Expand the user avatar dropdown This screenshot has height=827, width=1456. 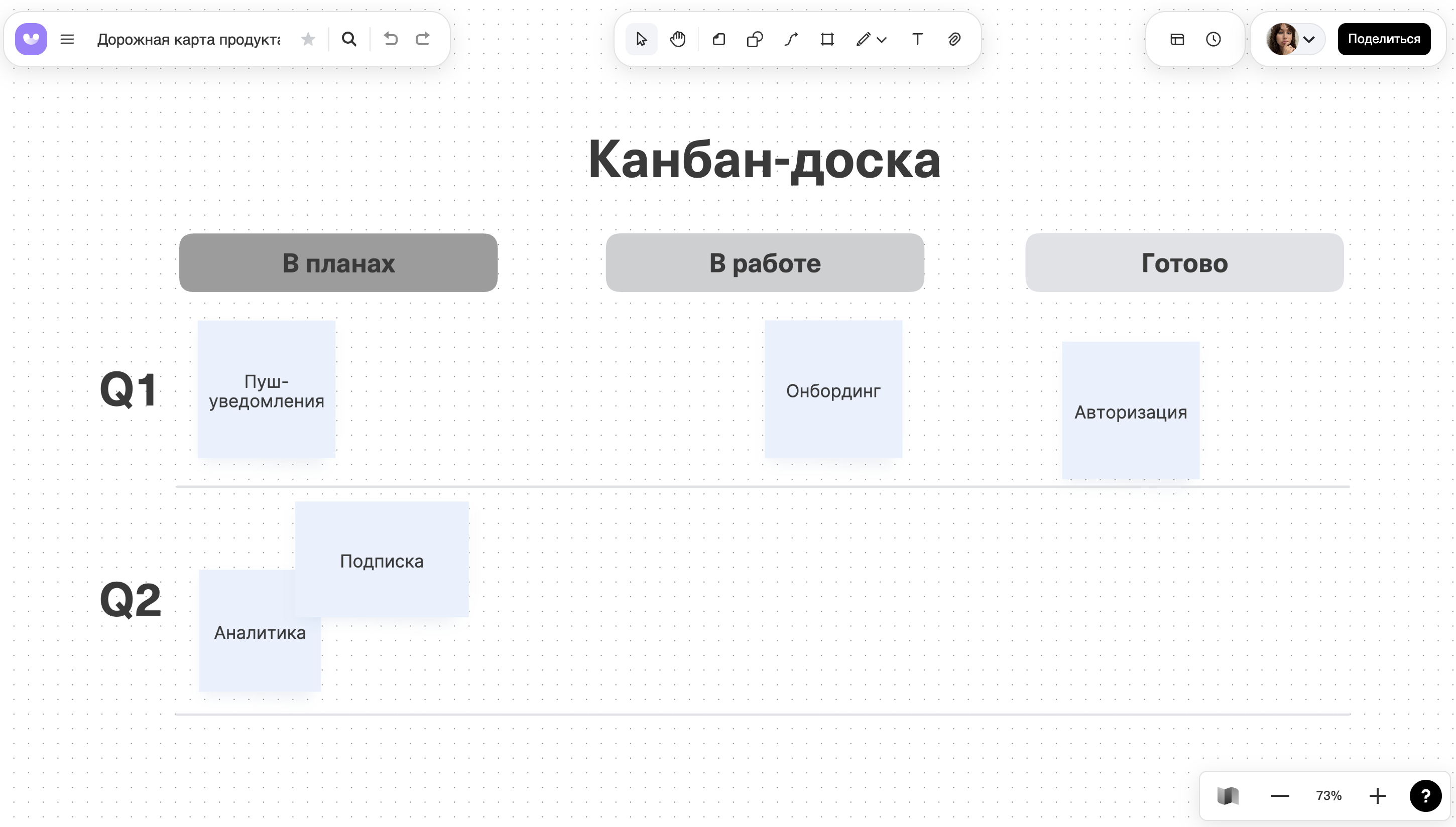coord(1310,39)
